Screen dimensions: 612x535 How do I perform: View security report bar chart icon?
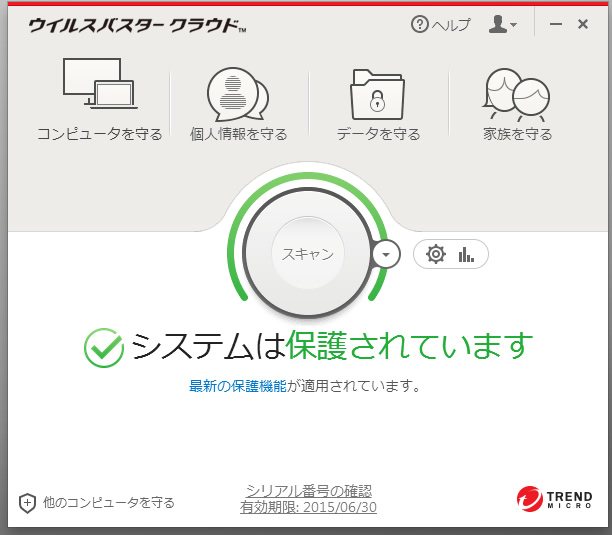[x=466, y=254]
